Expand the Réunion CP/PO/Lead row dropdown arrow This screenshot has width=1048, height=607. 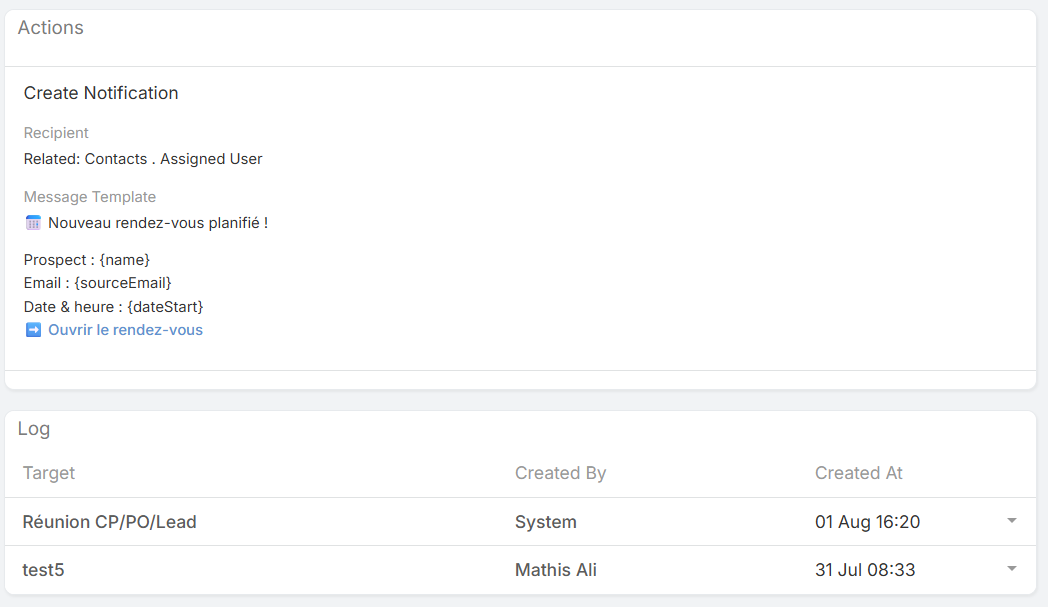coord(1011,521)
